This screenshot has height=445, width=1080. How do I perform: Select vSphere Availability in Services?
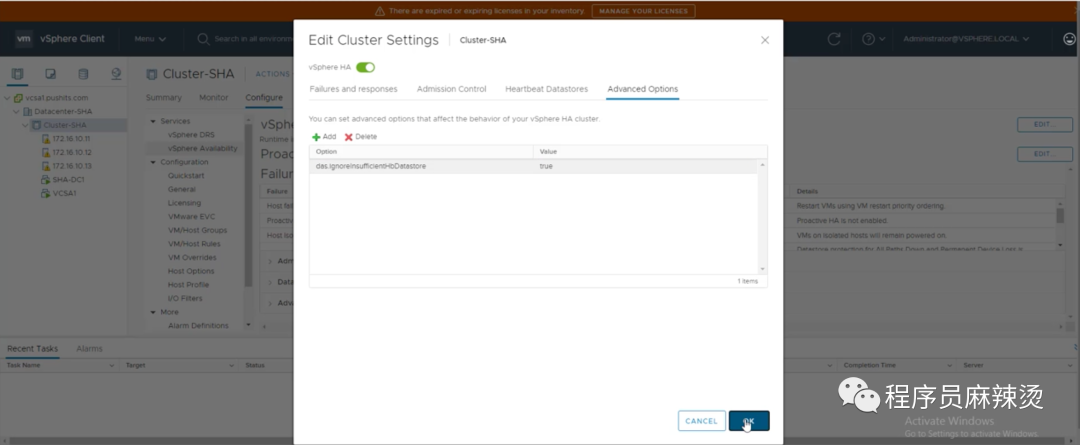(202, 148)
